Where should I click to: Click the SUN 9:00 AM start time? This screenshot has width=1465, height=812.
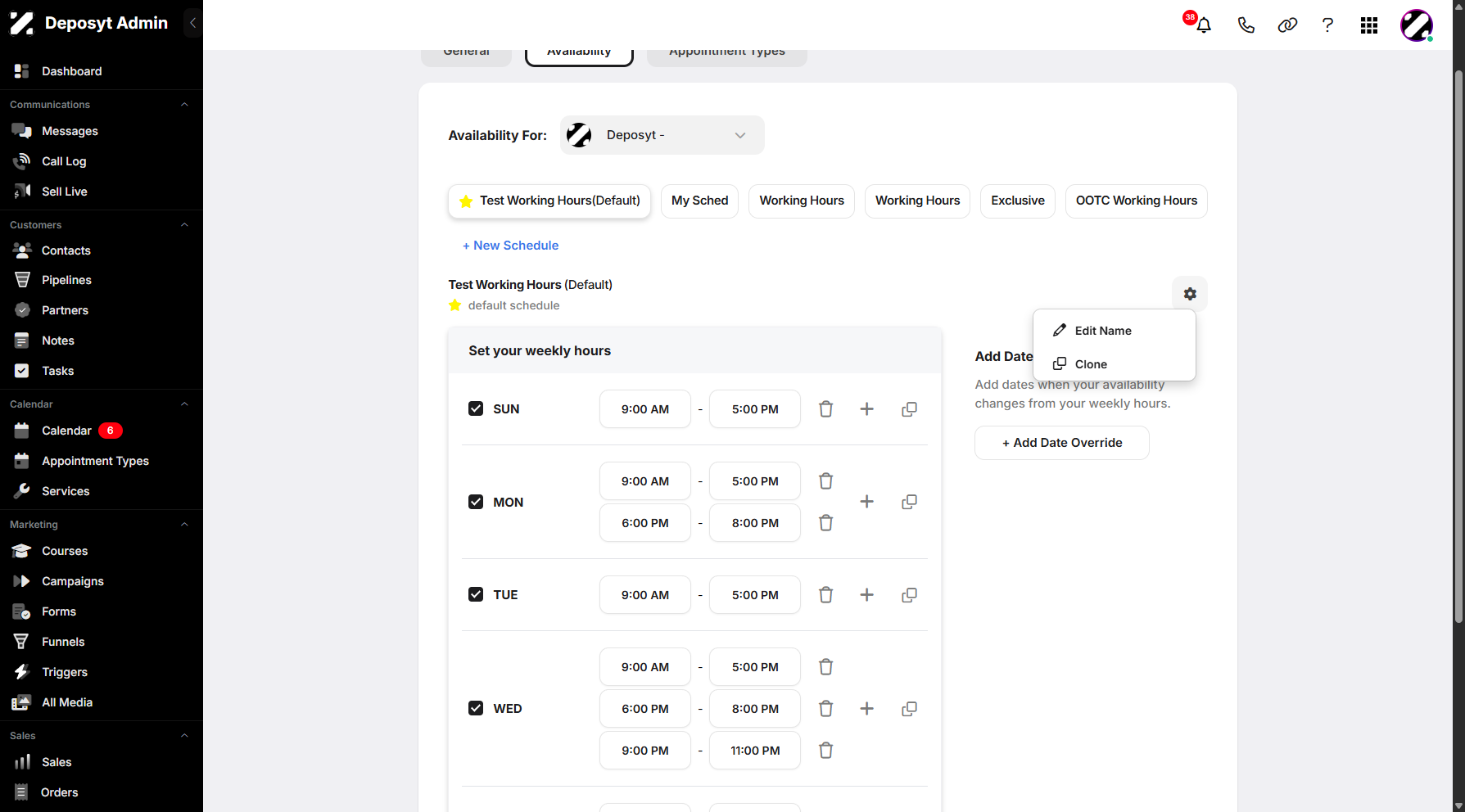[x=645, y=409]
